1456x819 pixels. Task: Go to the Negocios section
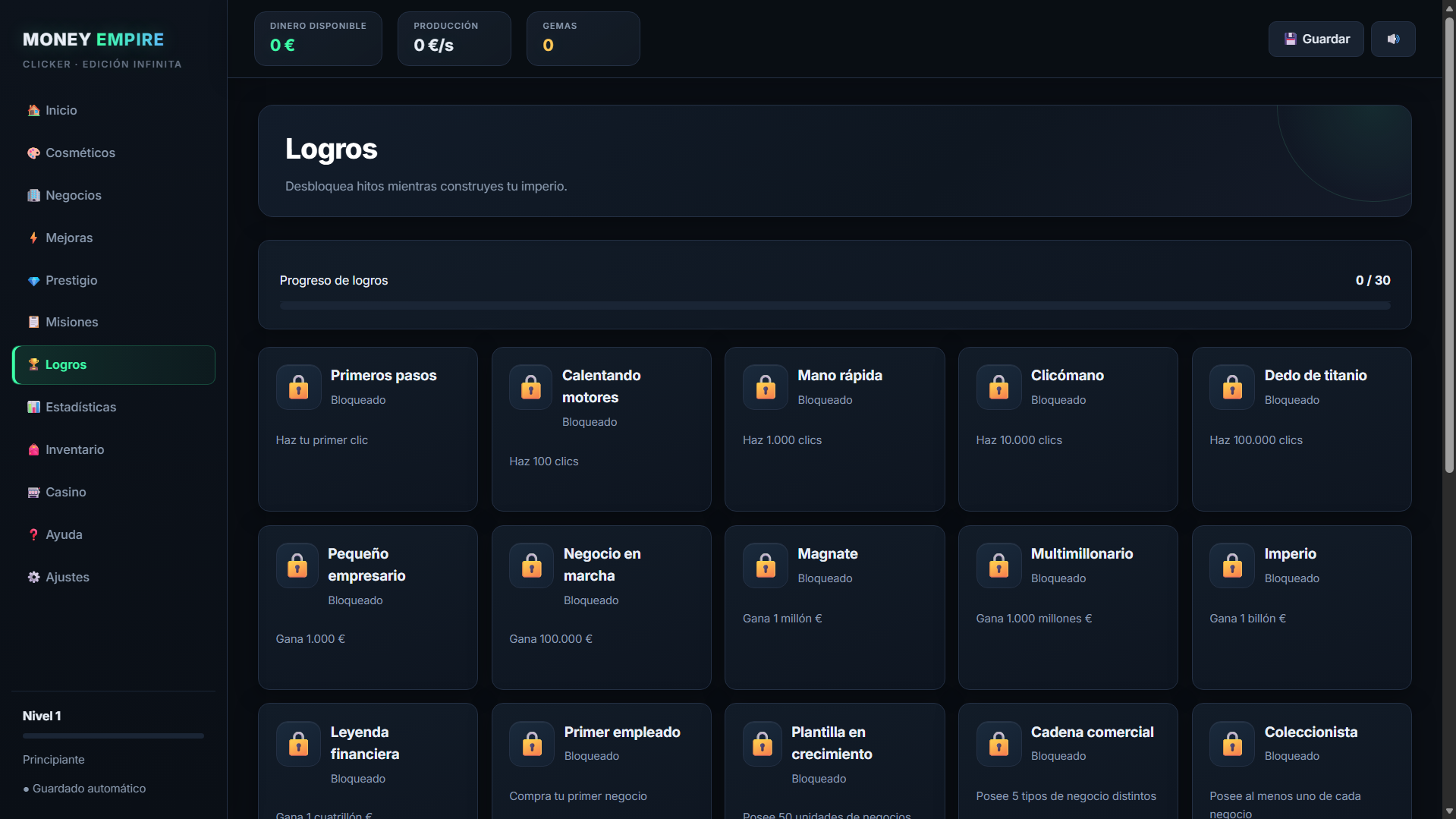[114, 196]
